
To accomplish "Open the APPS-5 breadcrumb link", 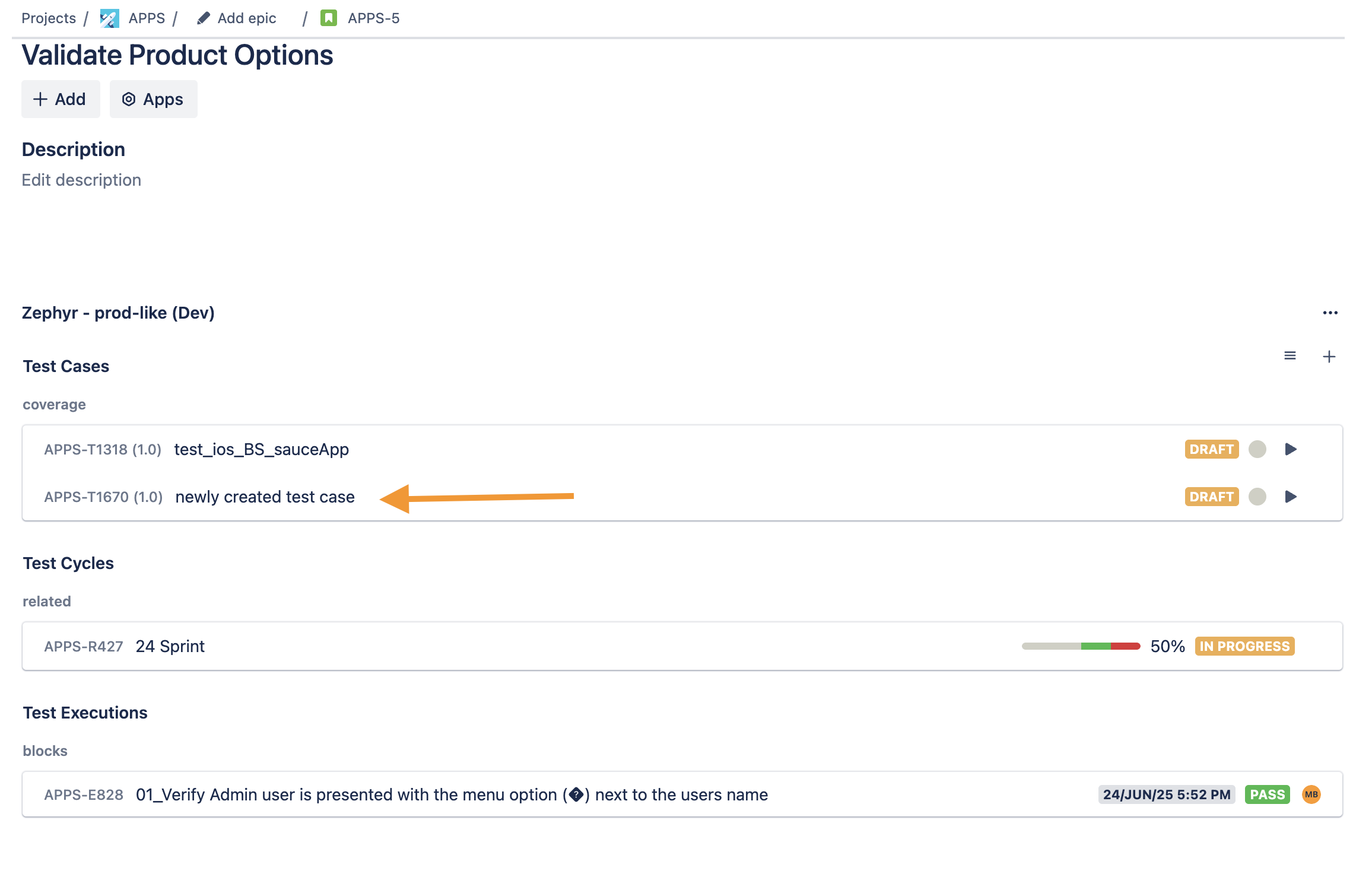I will point(373,18).
